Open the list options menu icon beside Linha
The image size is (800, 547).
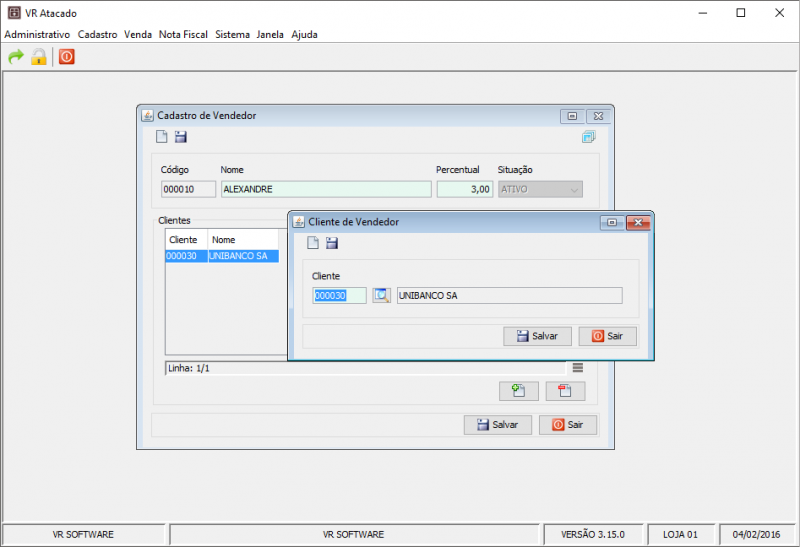[x=578, y=367]
